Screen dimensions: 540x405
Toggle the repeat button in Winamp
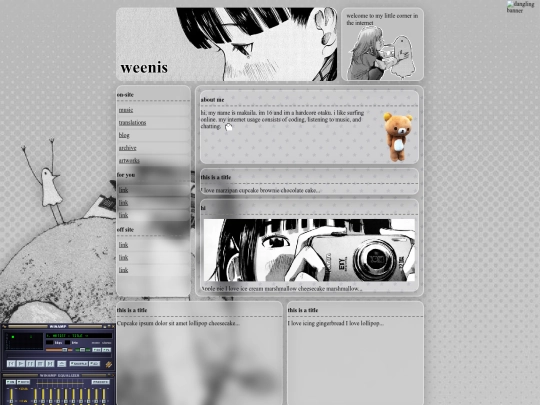(95, 363)
